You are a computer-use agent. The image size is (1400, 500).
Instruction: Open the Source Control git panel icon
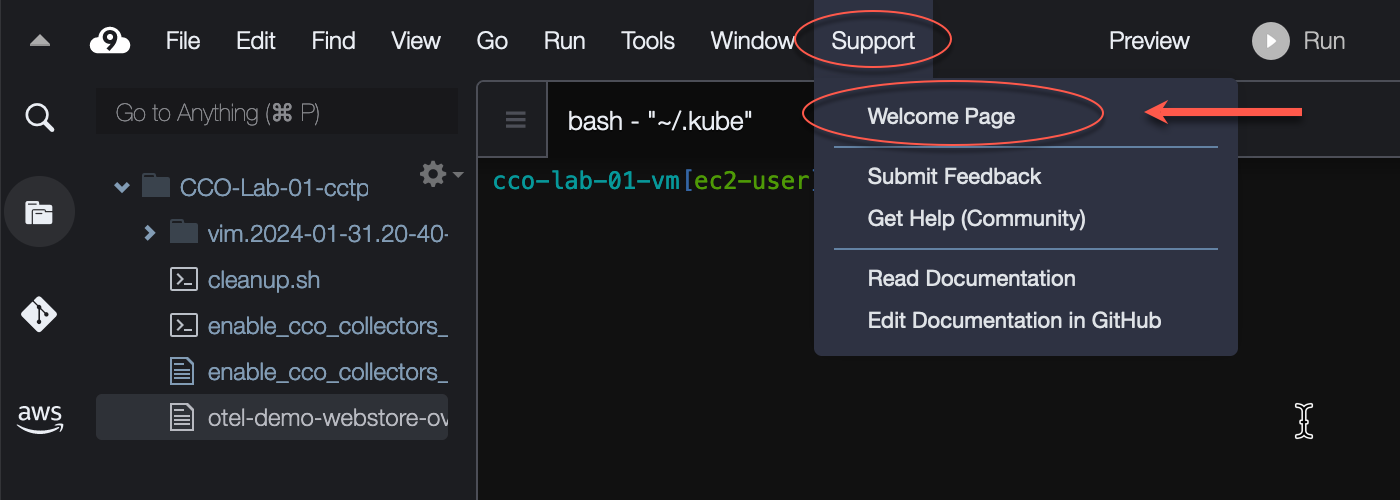click(39, 314)
